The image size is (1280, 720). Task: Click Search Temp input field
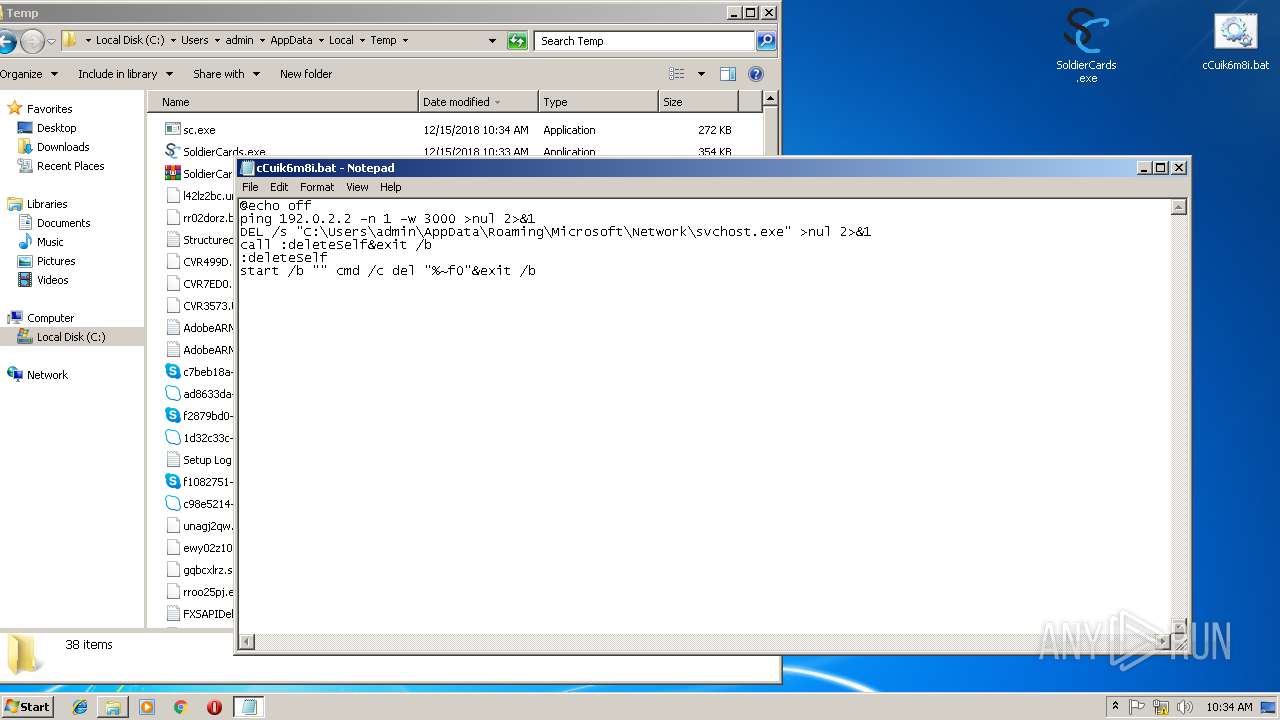(x=645, y=41)
